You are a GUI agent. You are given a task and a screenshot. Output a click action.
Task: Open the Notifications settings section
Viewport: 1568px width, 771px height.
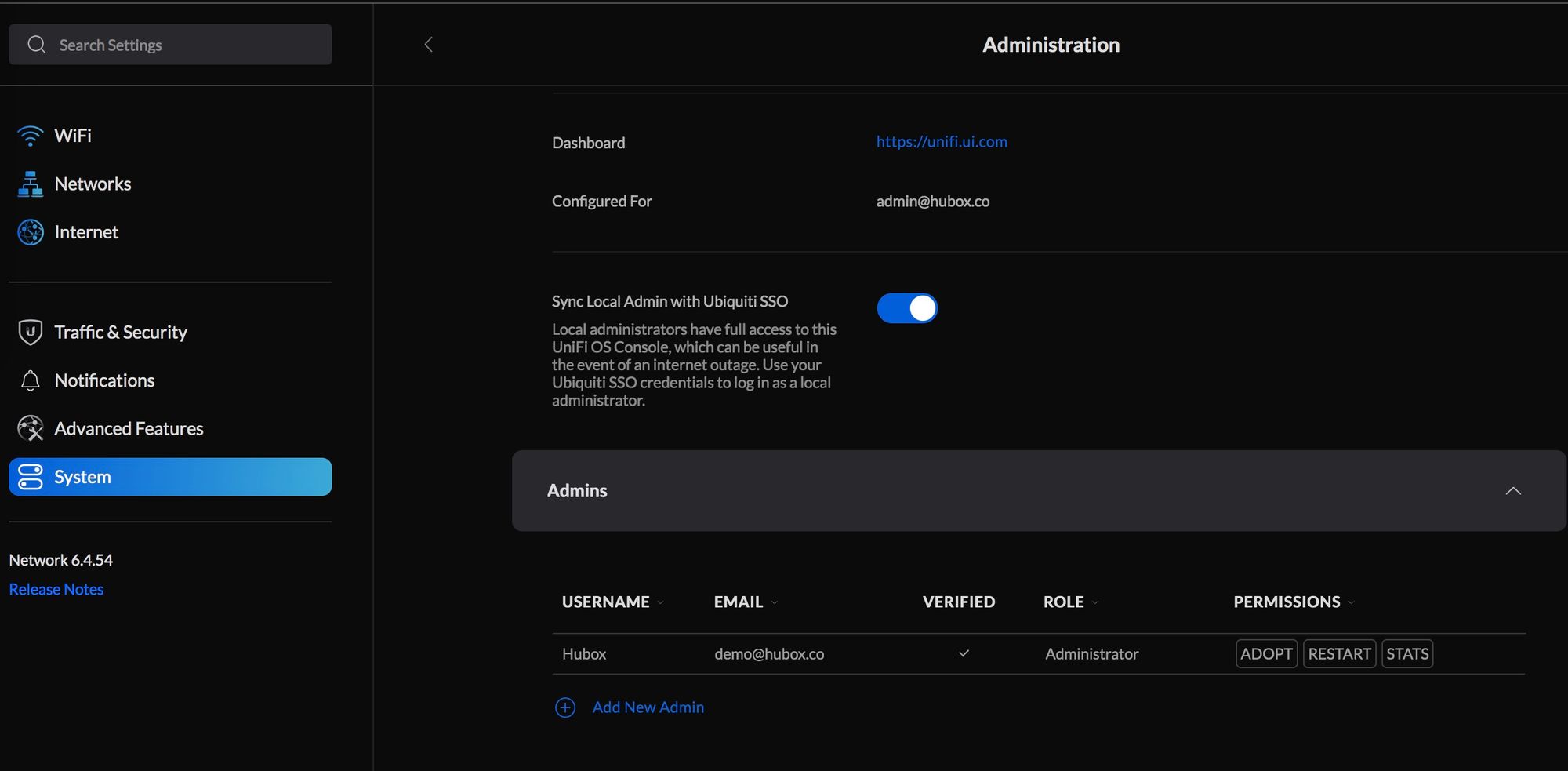click(104, 380)
